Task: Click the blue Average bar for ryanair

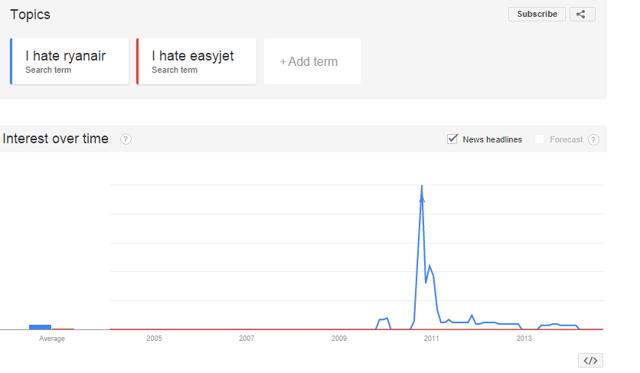Action: point(40,327)
